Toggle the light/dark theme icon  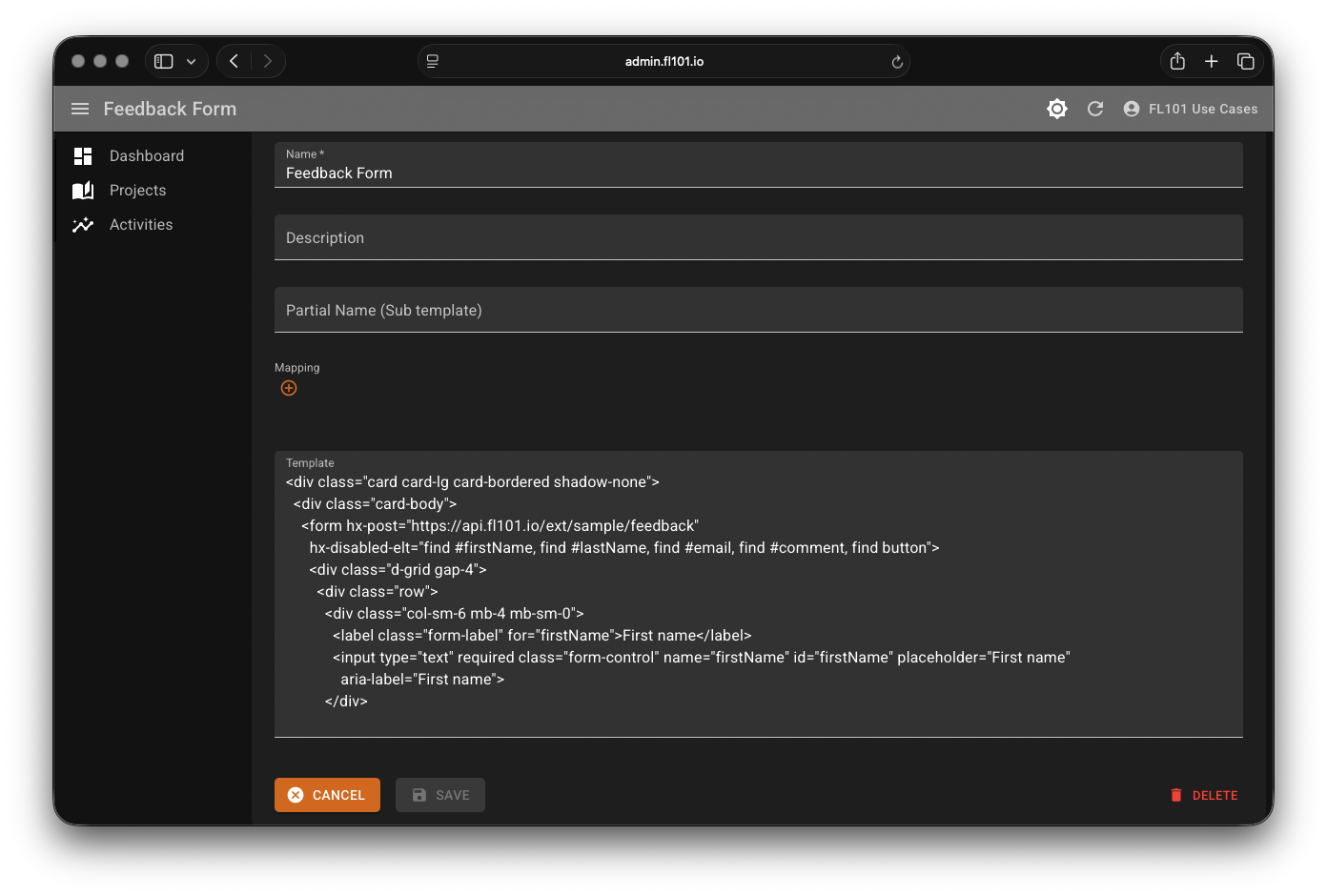pyautogui.click(x=1056, y=109)
